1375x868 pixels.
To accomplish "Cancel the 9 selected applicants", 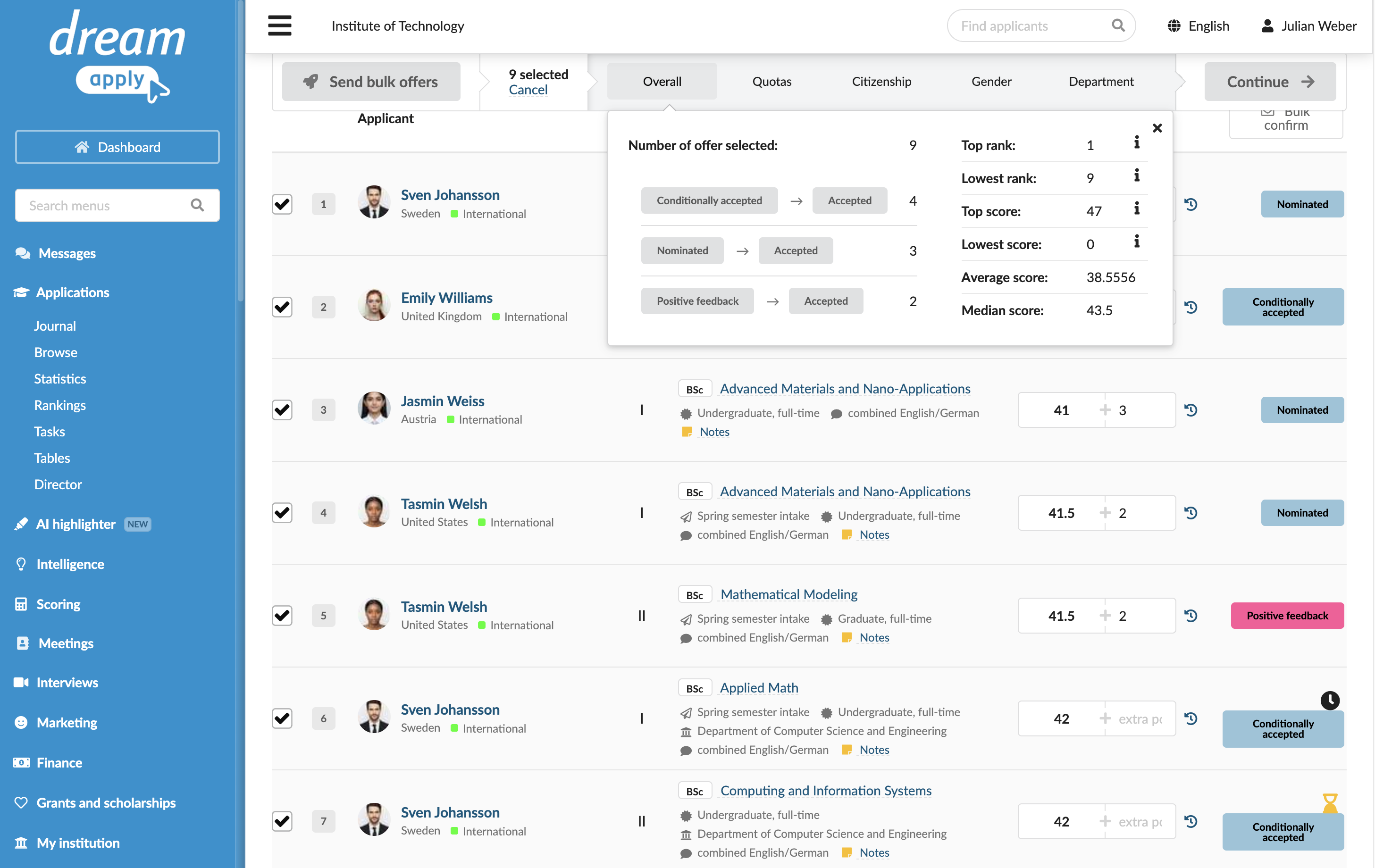I will pos(528,90).
